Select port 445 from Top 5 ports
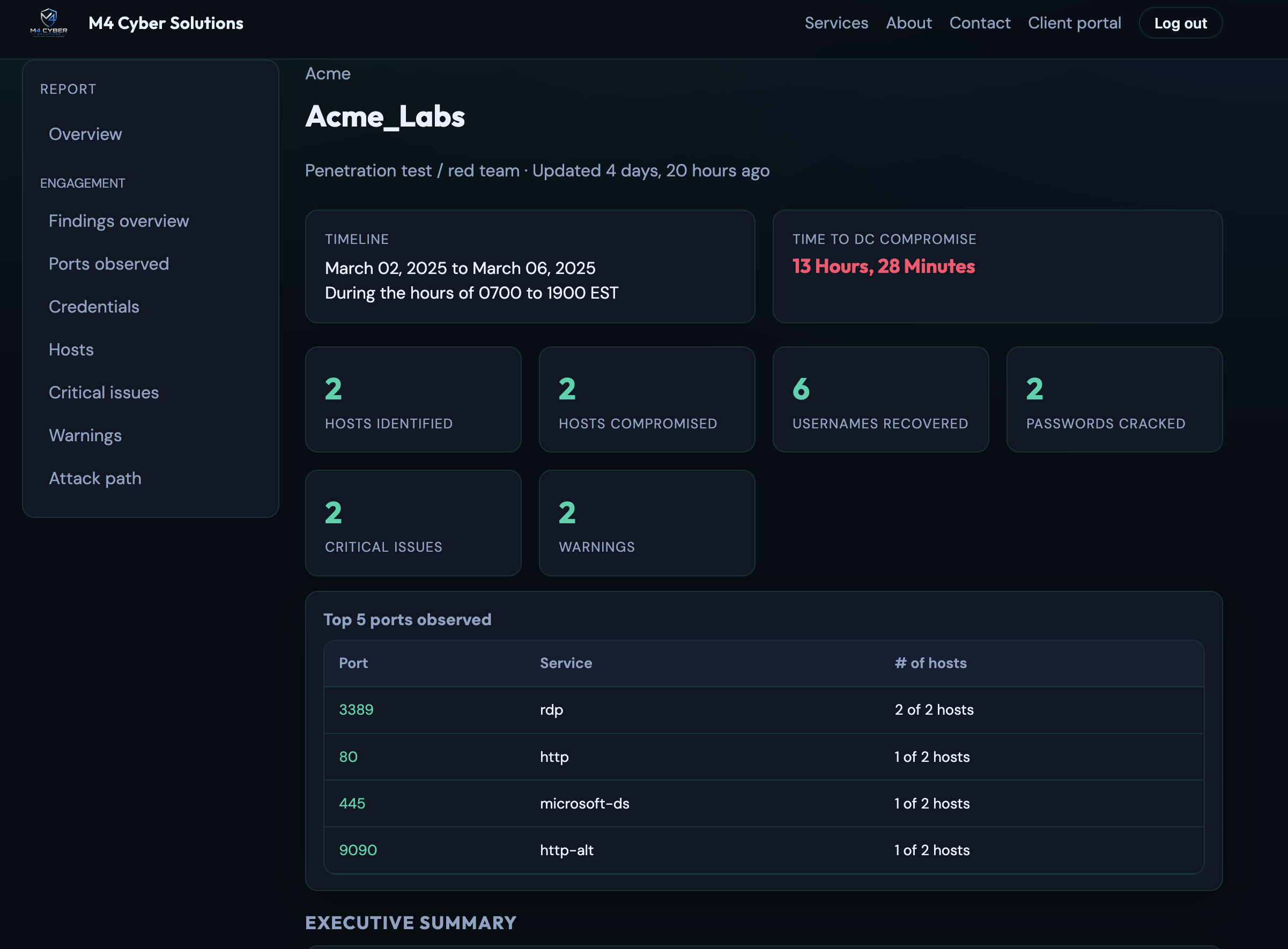The image size is (1288, 949). click(352, 804)
